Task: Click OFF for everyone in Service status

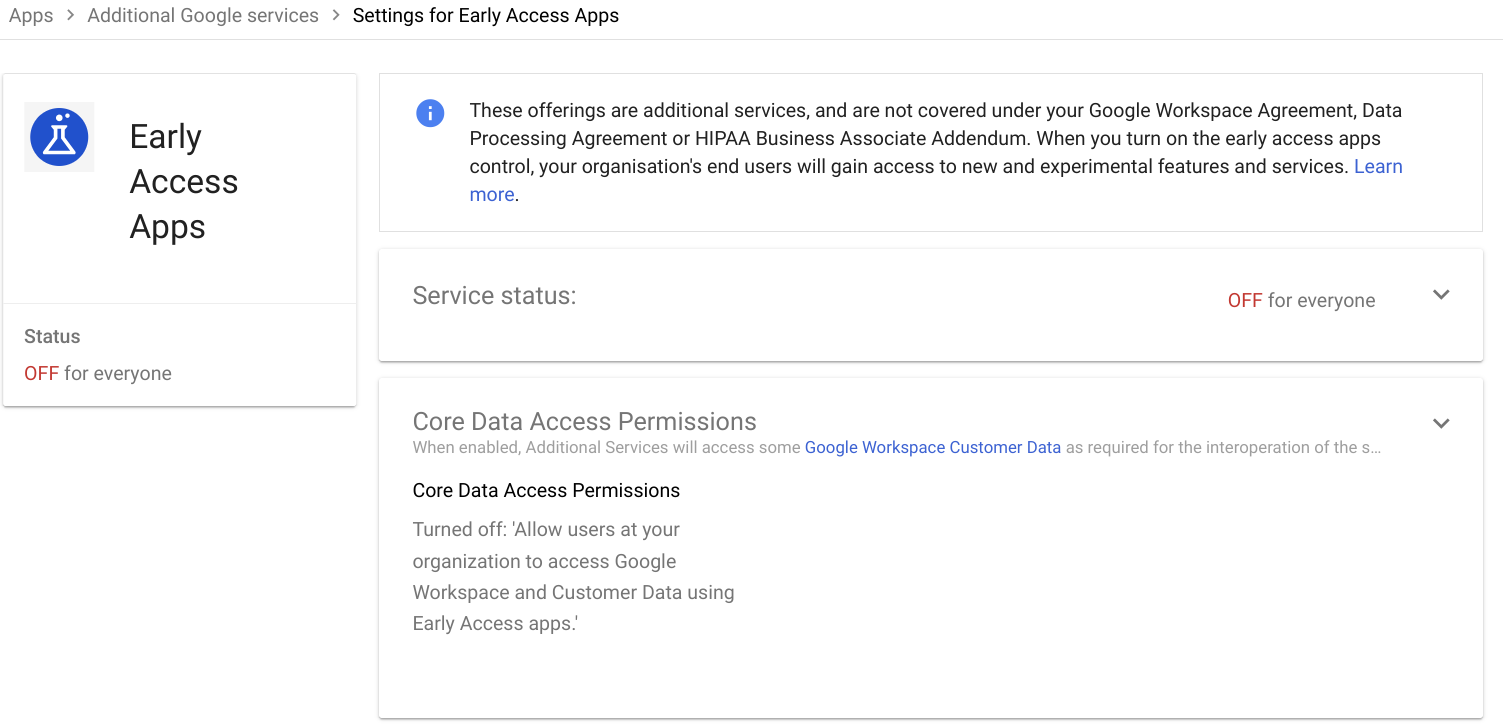Action: click(1301, 300)
